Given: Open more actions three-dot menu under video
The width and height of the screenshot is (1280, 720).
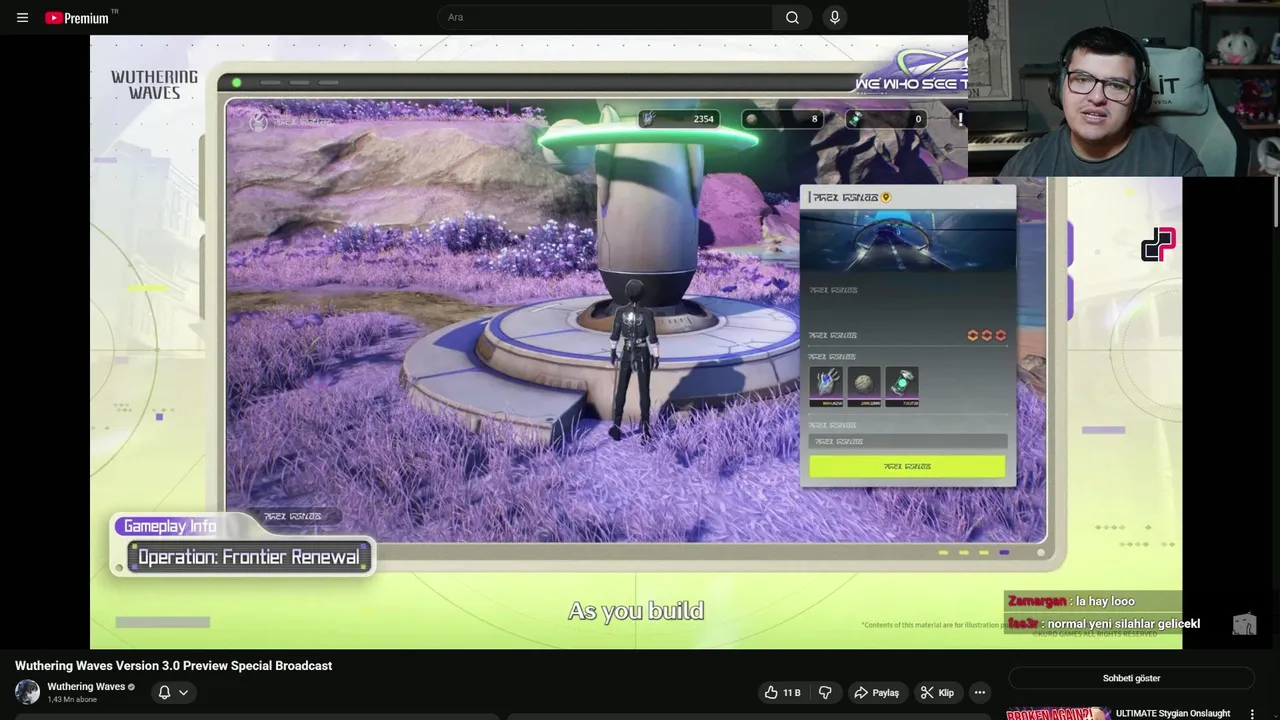Looking at the screenshot, I should (980, 692).
